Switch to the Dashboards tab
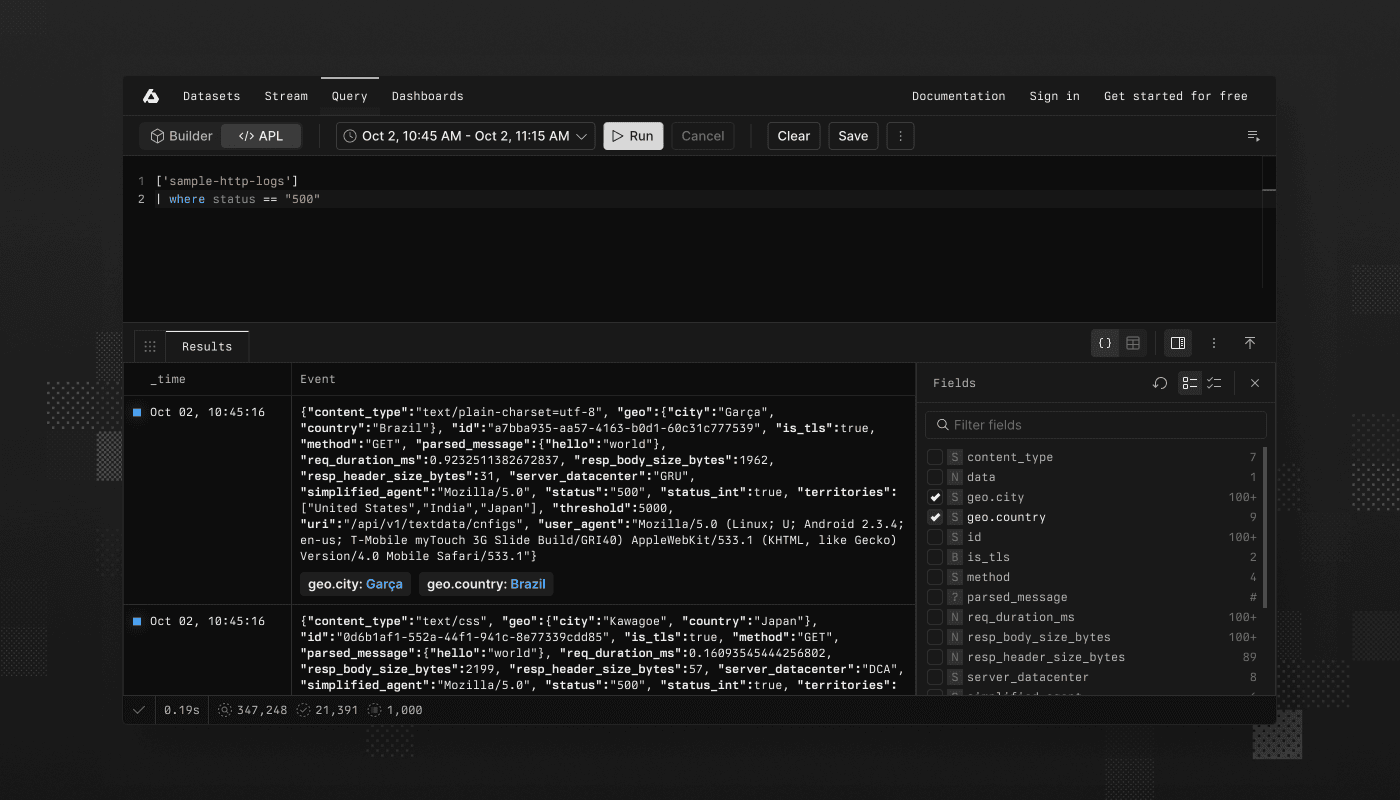The image size is (1400, 800). click(427, 95)
